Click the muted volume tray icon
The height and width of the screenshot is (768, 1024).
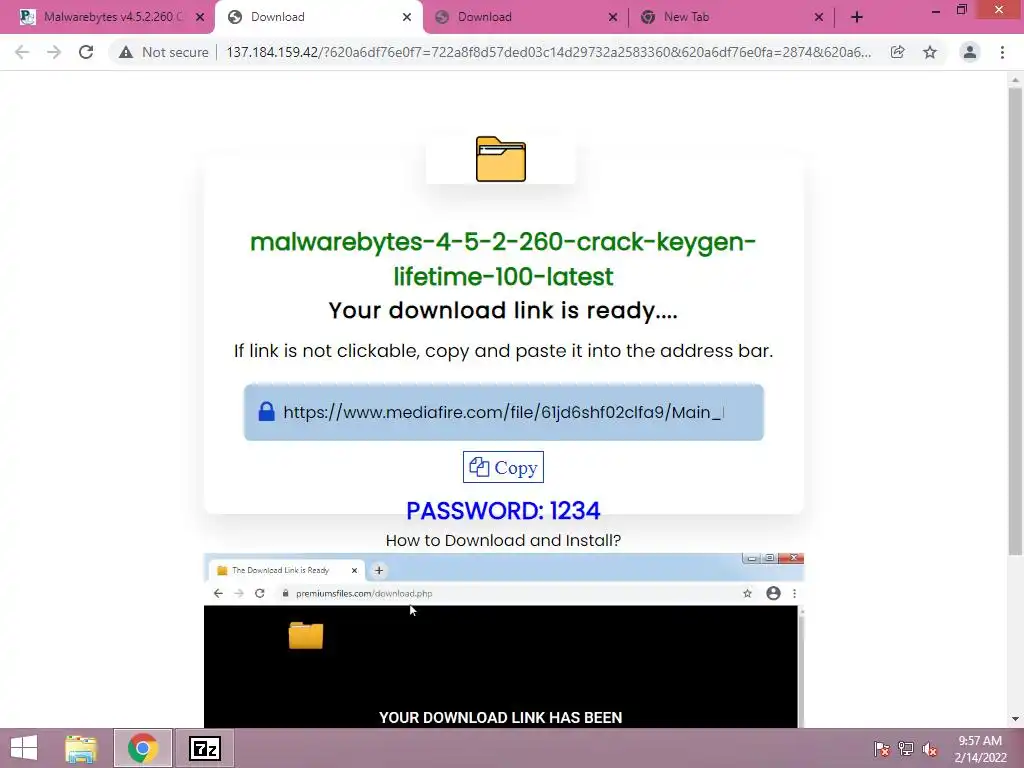tap(930, 749)
